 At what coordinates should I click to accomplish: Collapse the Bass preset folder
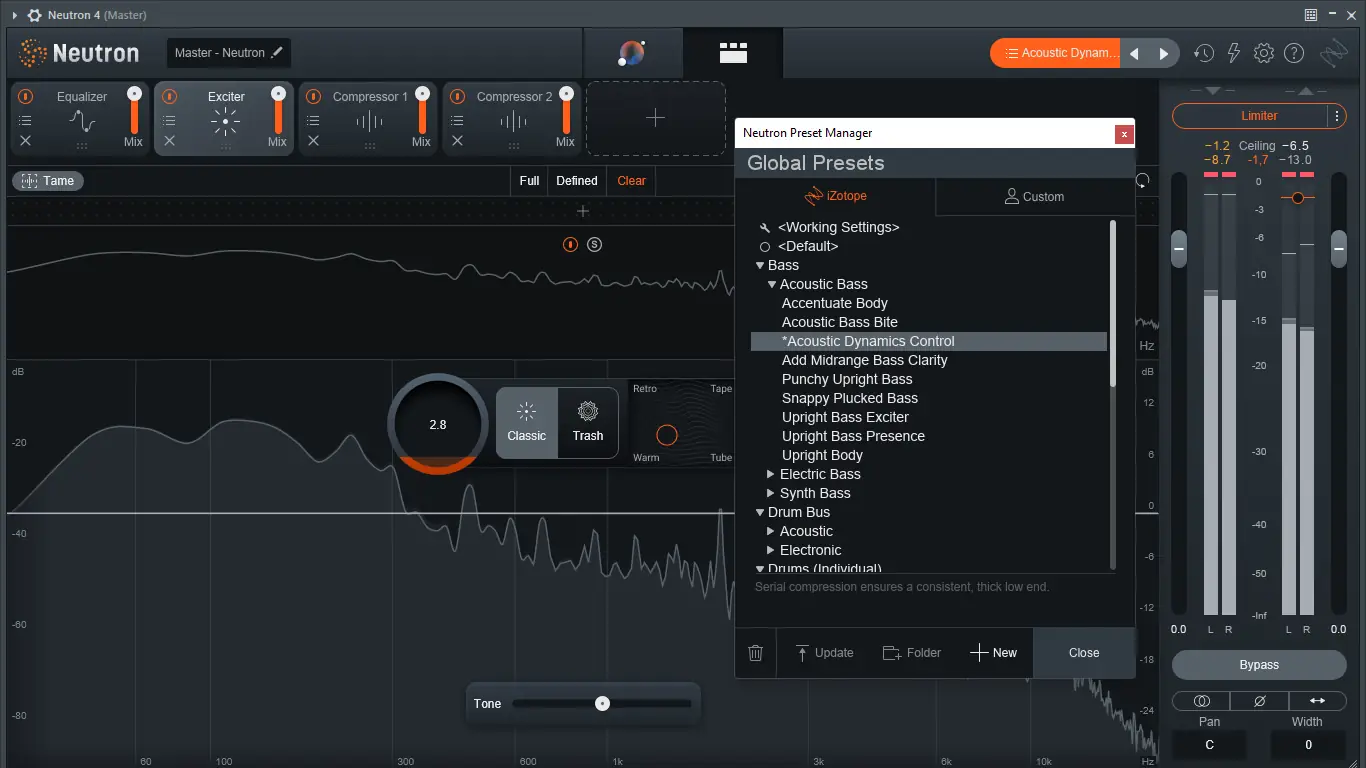760,266
